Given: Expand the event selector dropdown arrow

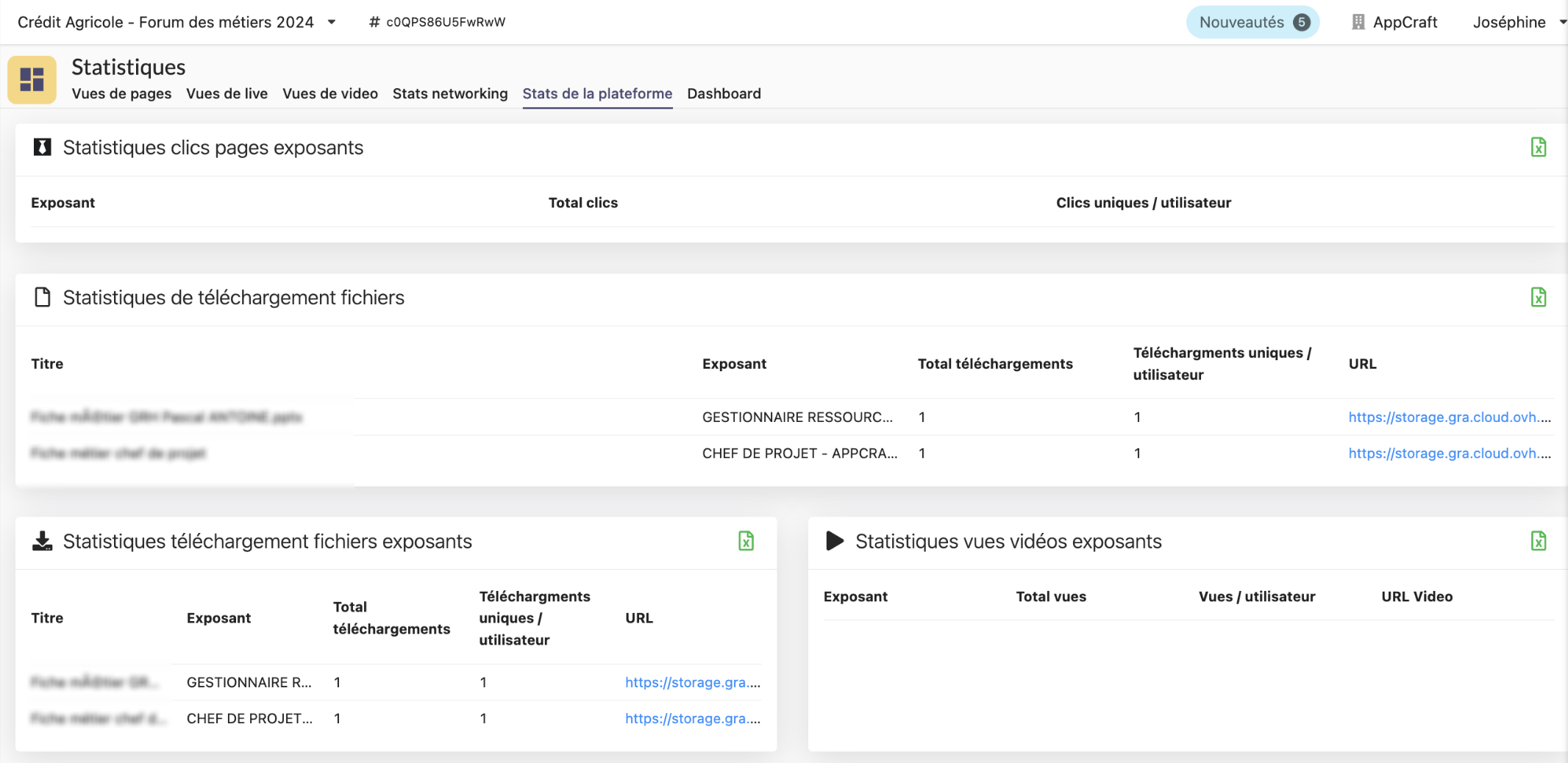Looking at the screenshot, I should [332, 22].
